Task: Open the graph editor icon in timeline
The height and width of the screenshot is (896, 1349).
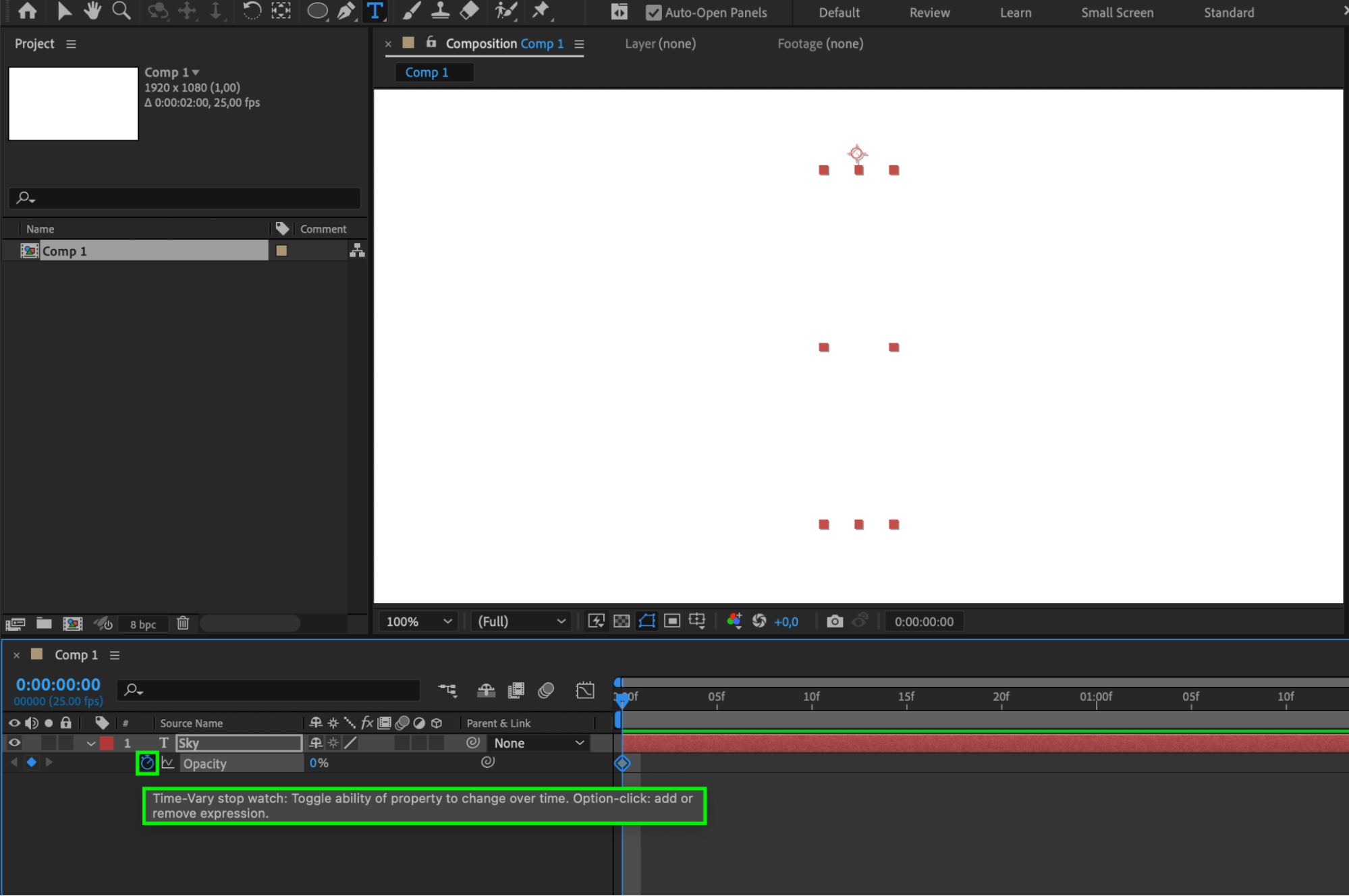Action: pyautogui.click(x=585, y=690)
